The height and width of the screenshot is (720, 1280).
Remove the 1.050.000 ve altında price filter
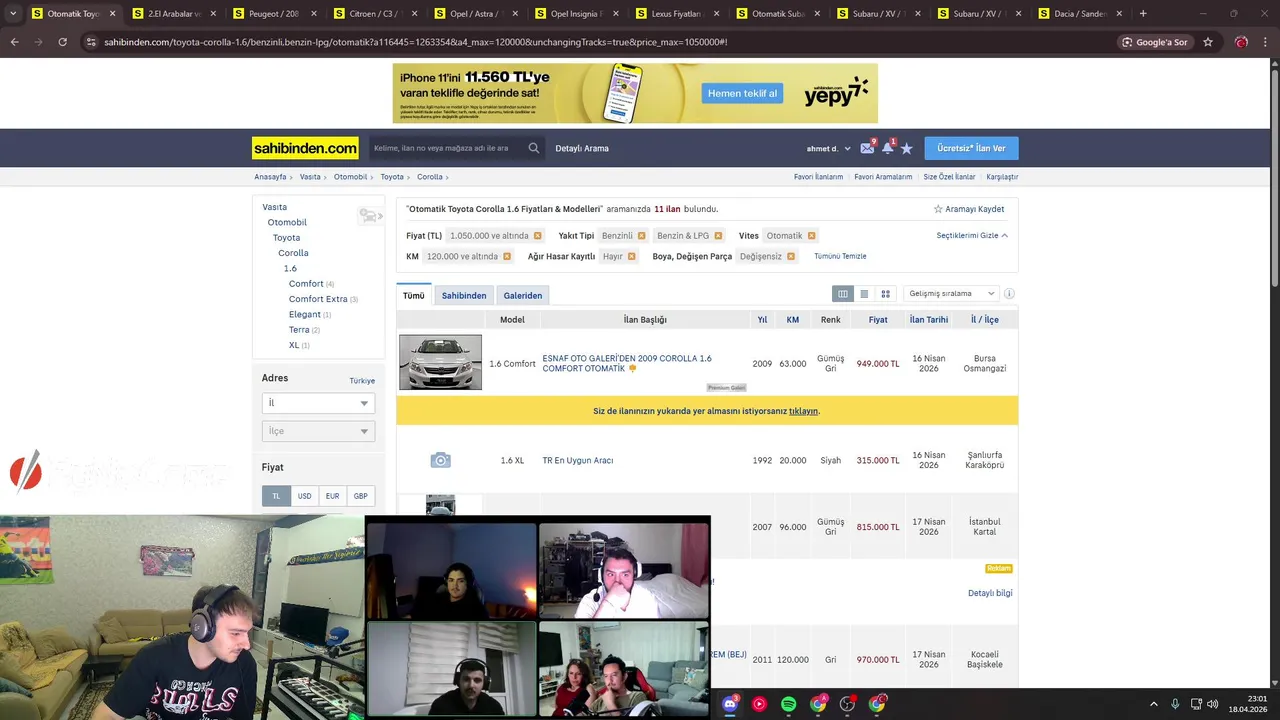[537, 236]
